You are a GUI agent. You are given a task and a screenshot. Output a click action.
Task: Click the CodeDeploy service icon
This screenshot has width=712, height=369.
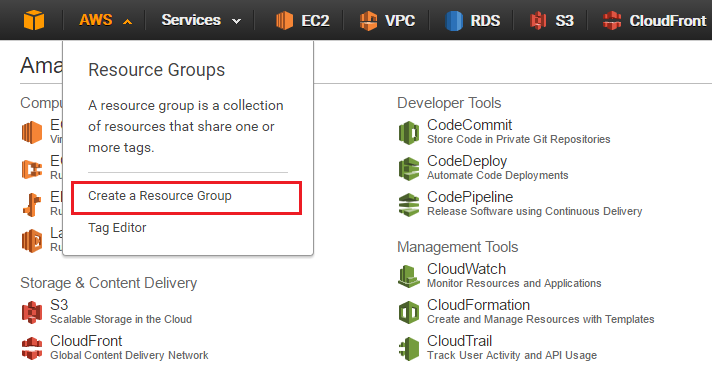click(x=409, y=168)
